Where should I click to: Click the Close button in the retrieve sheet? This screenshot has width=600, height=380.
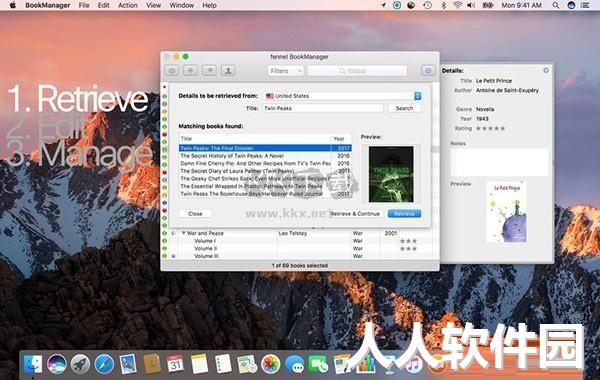(195, 214)
